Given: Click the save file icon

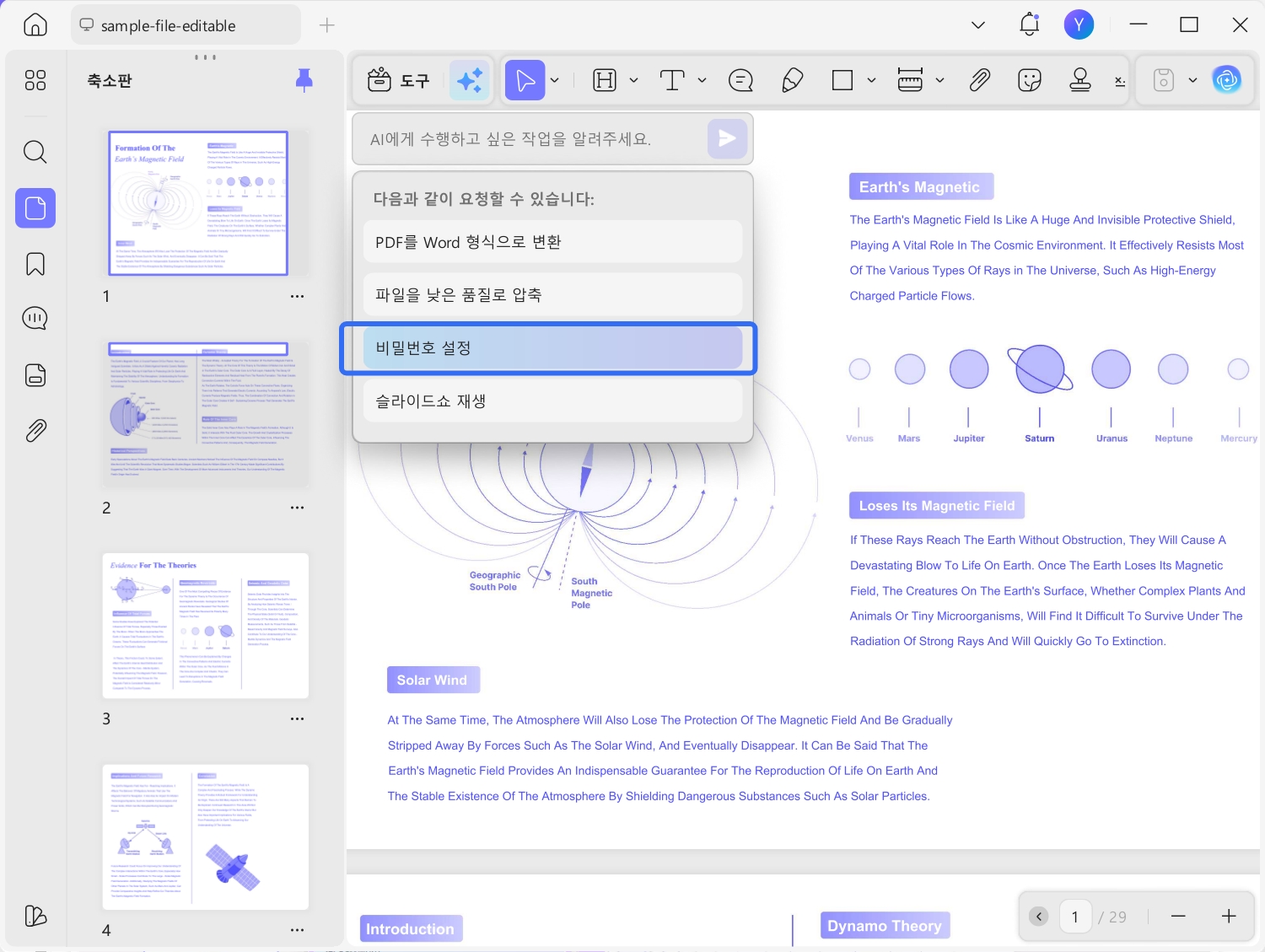Looking at the screenshot, I should [x=1164, y=80].
